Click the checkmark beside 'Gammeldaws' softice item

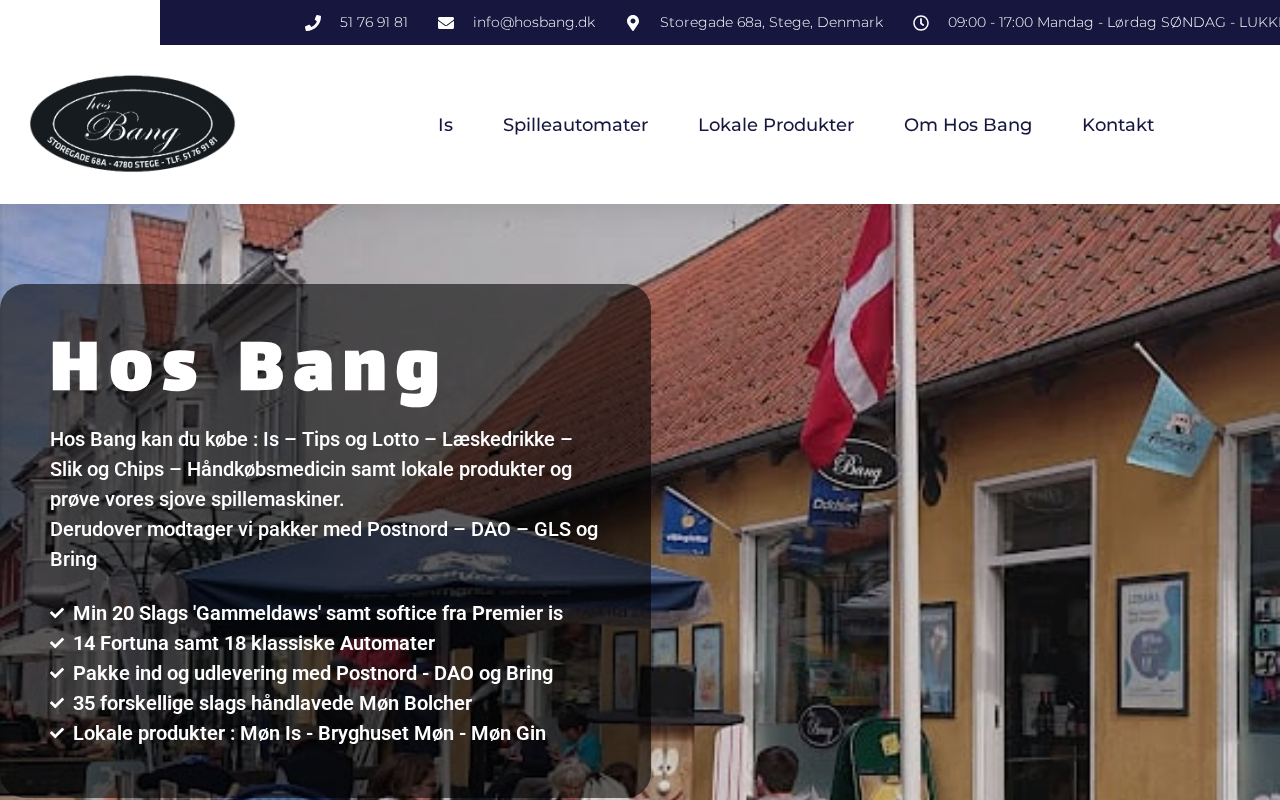click(57, 613)
